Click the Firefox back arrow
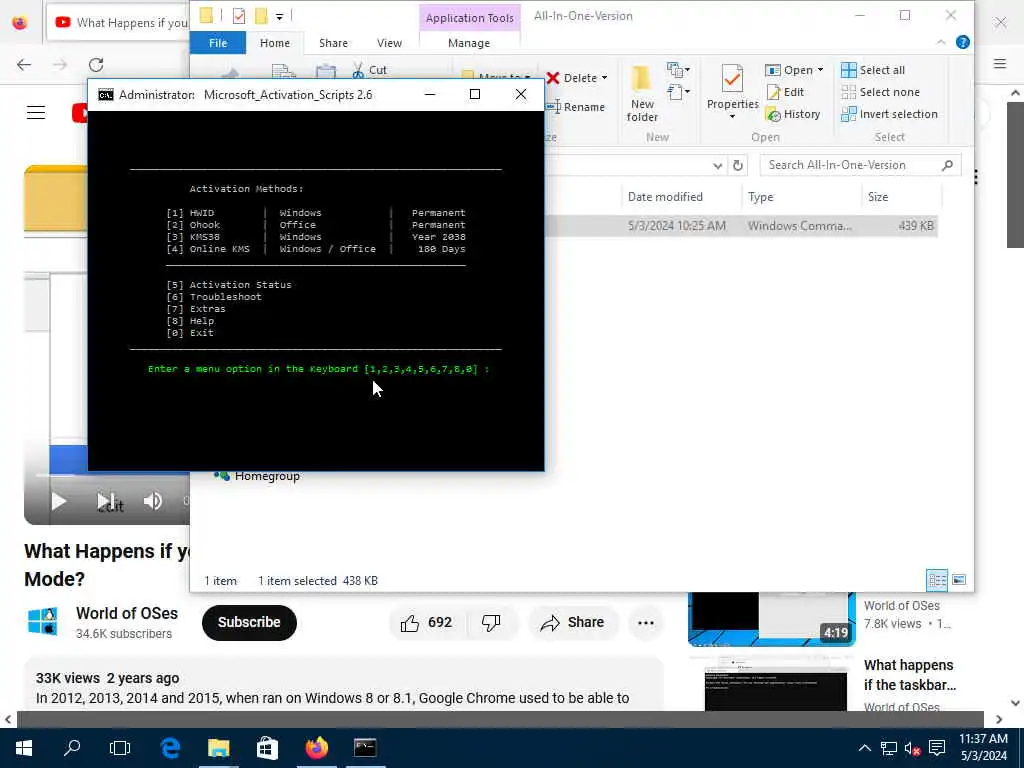1024x768 pixels. 24,65
